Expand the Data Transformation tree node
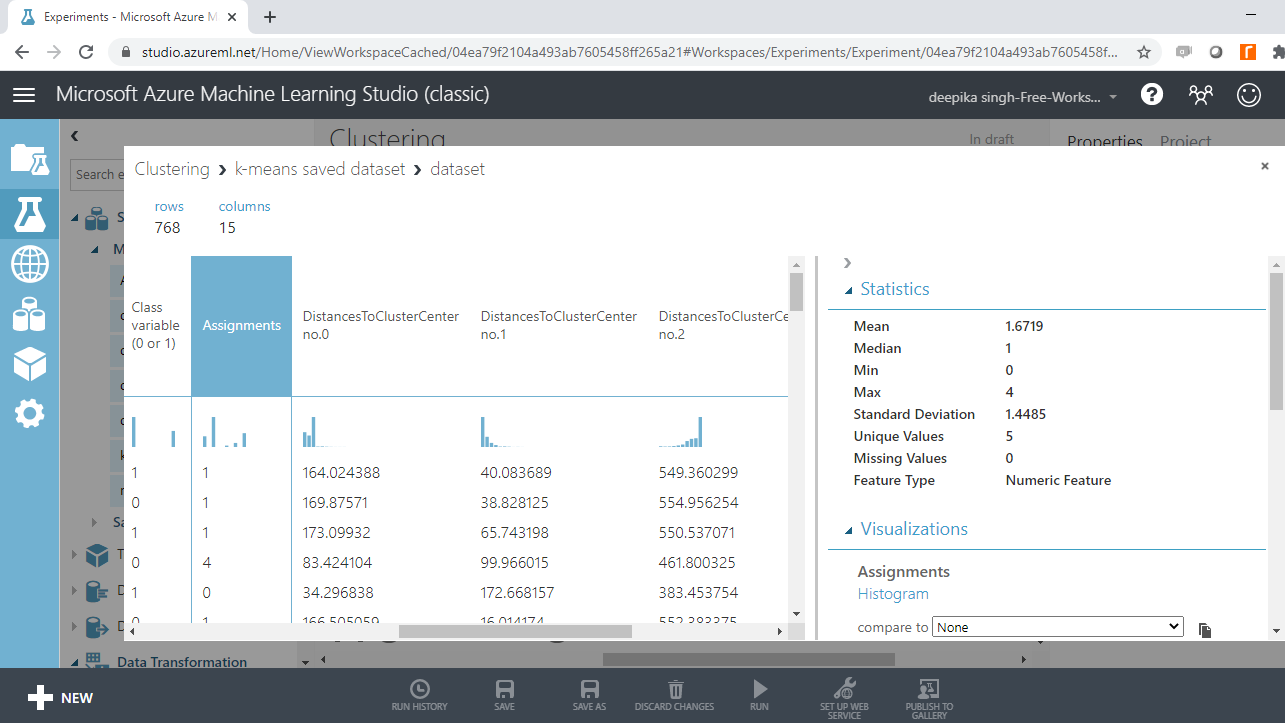This screenshot has width=1285, height=723. coord(75,662)
